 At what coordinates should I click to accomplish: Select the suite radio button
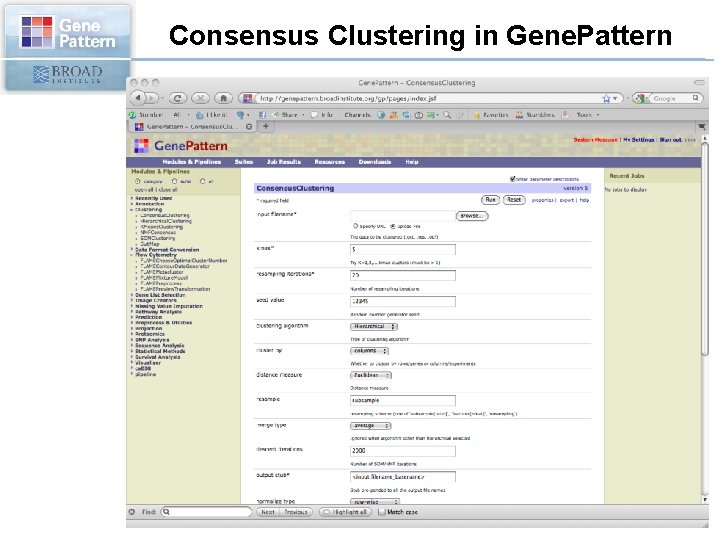point(174,181)
